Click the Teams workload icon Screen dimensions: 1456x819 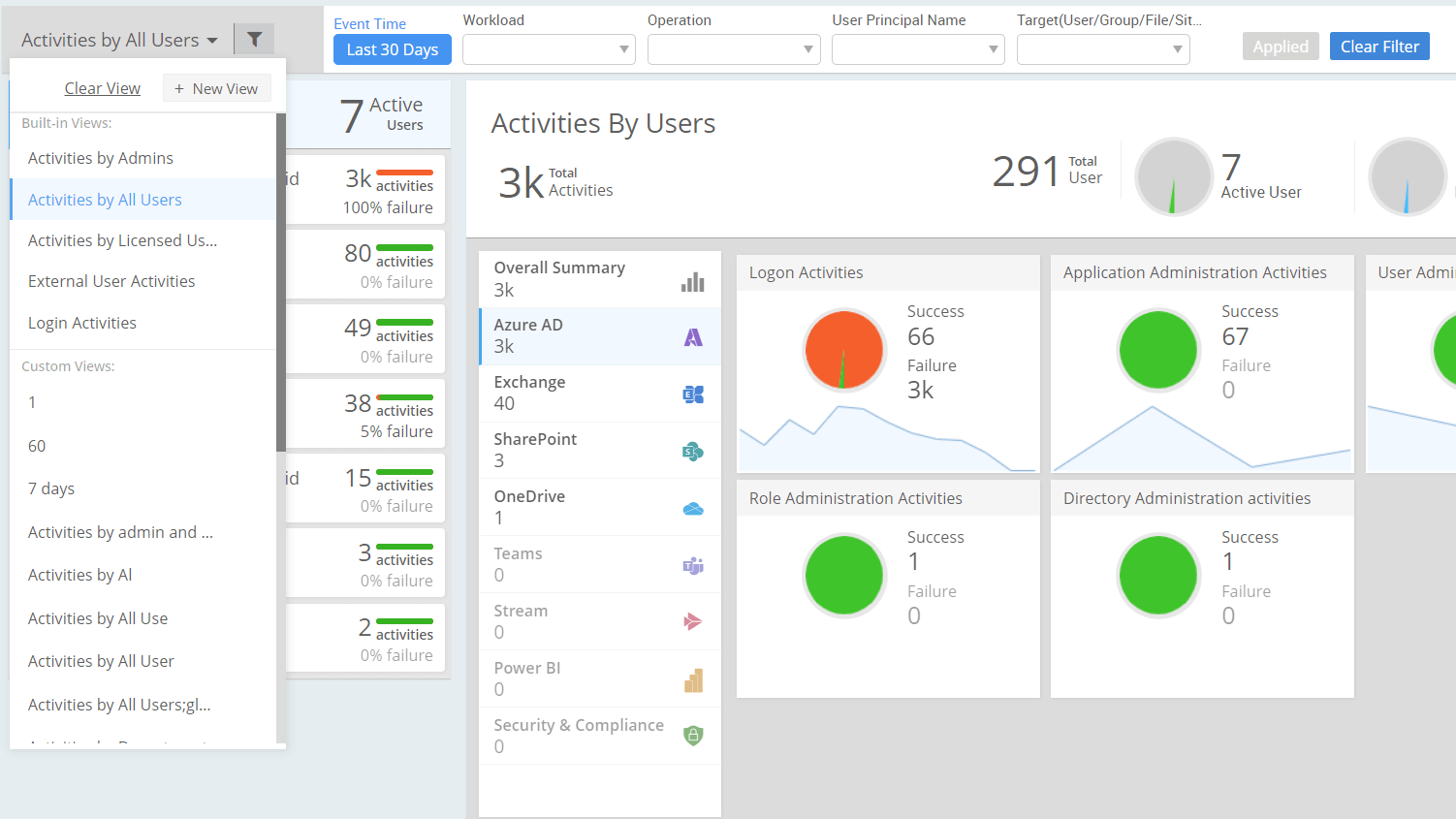(x=692, y=564)
